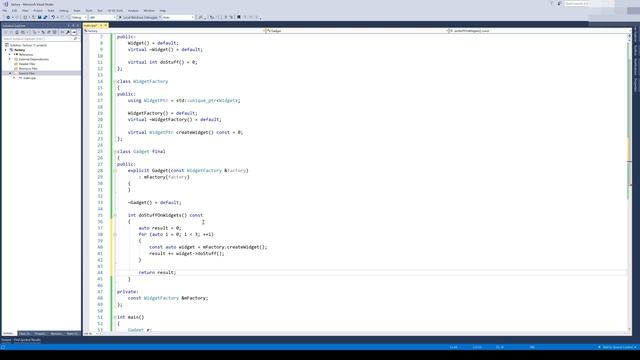Click the Save All toolbar icon

pyautogui.click(x=45, y=18)
